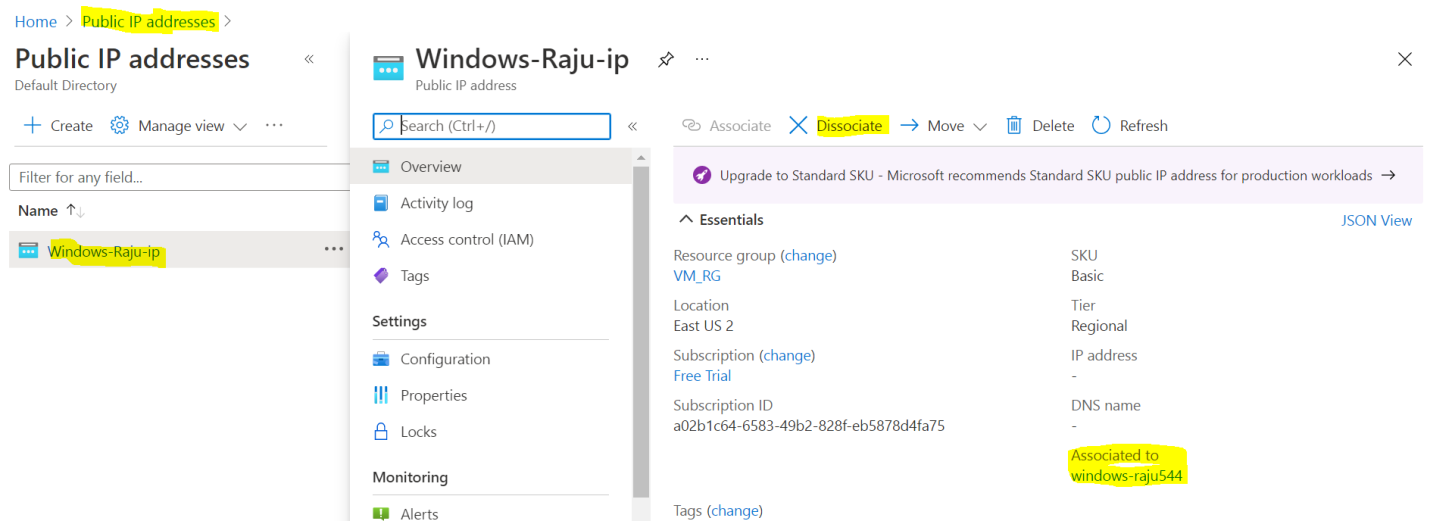Open Access control (IAM)
The height and width of the screenshot is (521, 1430).
pos(467,240)
